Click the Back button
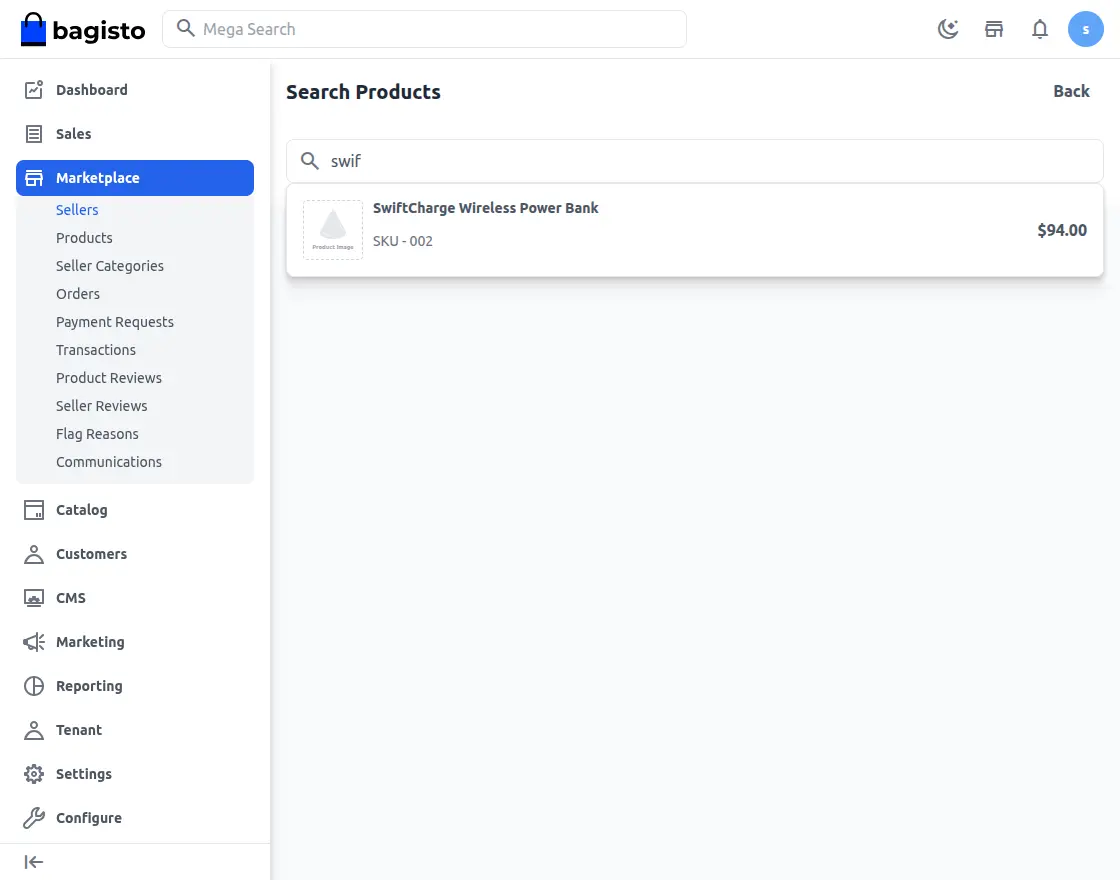1120x880 pixels. 1071,91
